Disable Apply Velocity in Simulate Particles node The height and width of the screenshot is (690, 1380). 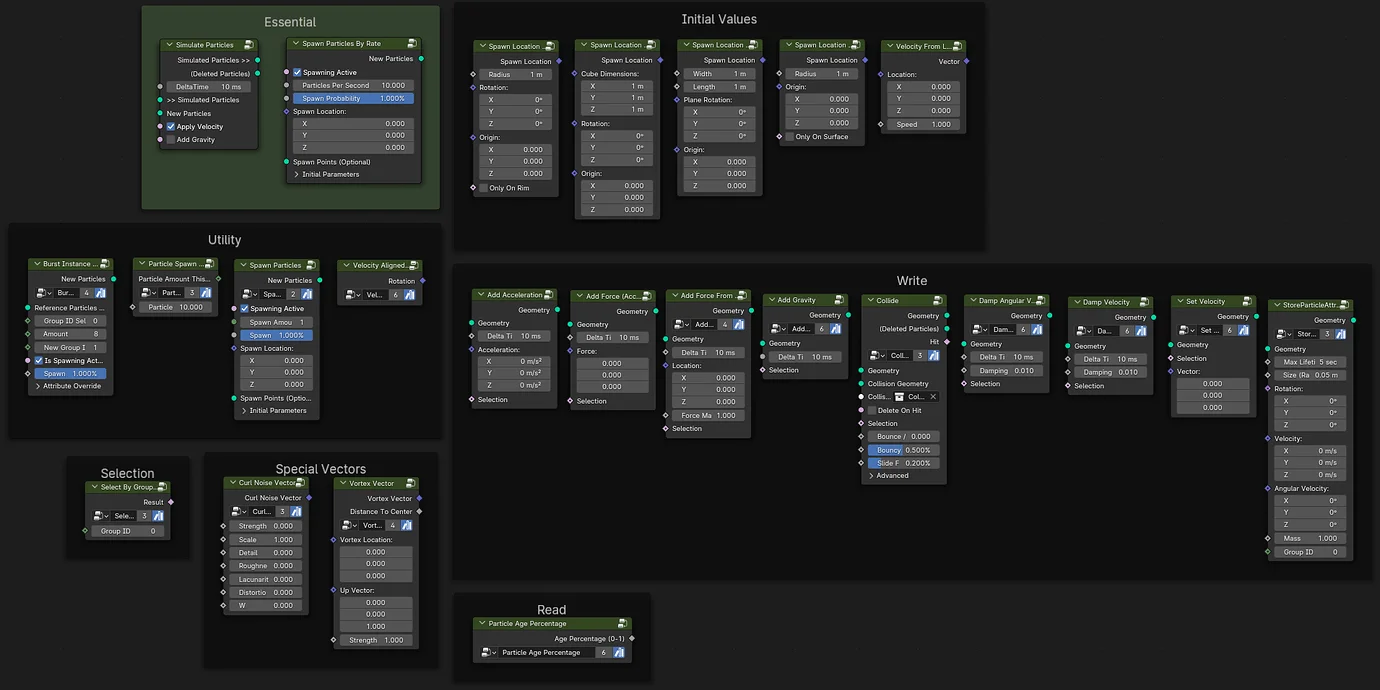[169, 125]
